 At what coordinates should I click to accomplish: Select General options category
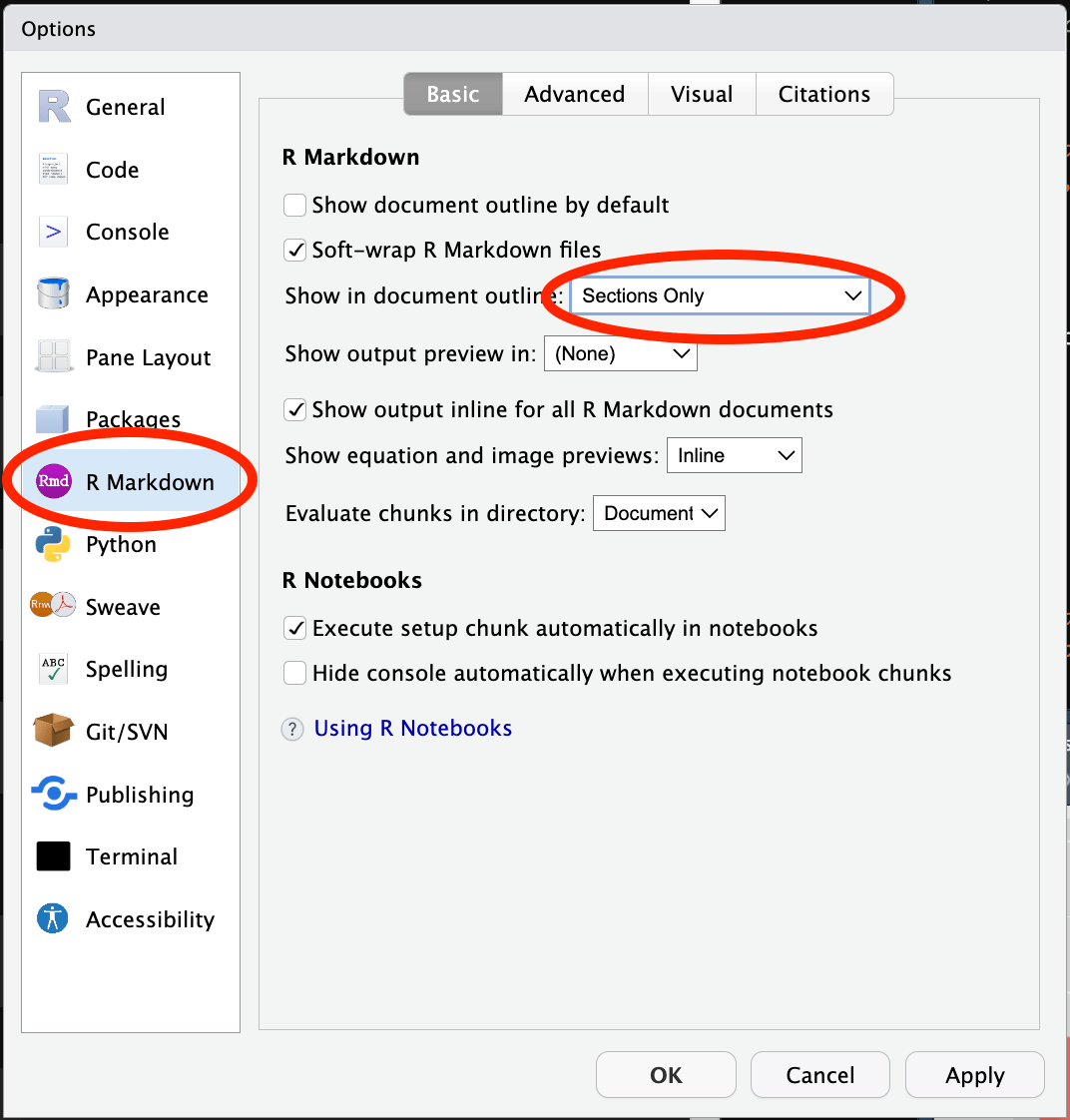[131, 107]
